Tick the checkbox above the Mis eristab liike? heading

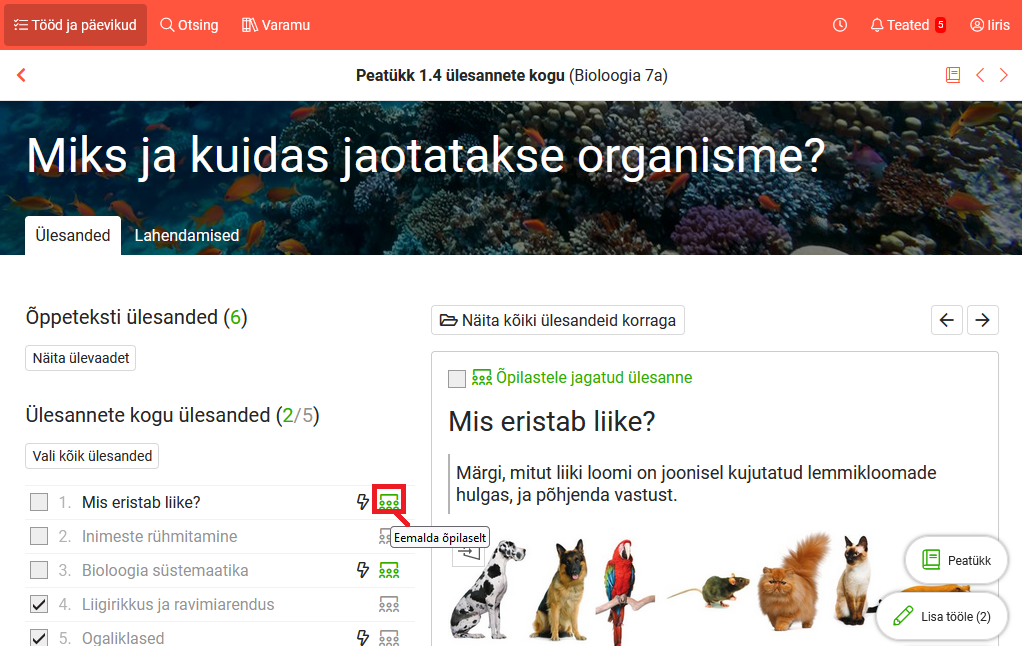457,378
